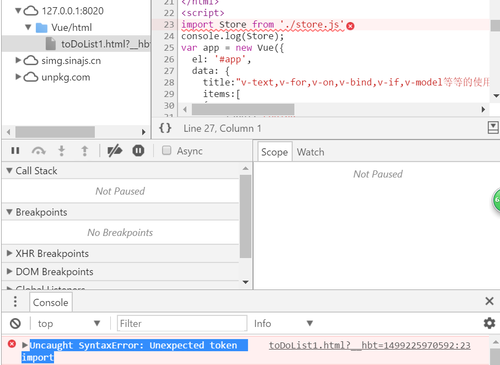Collapse the Call Stack section
The image size is (500, 365).
pos(9,170)
